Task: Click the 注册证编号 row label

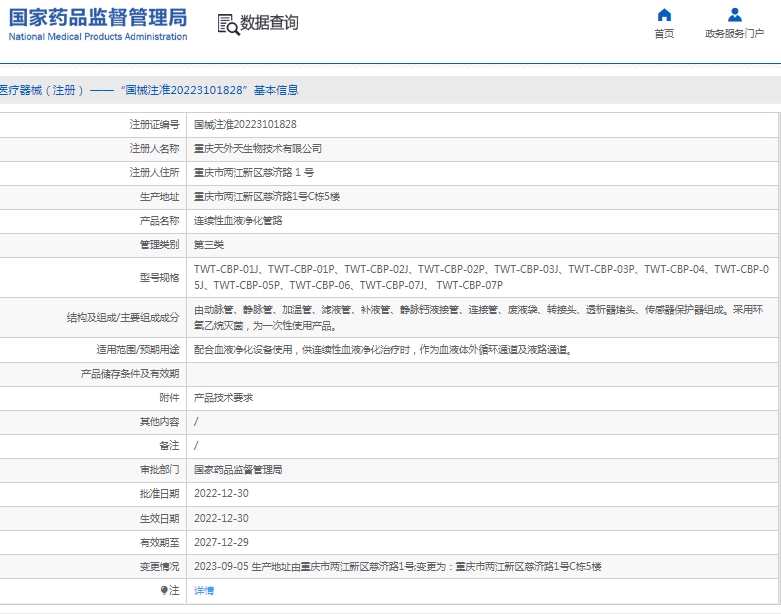Action: click(154, 124)
